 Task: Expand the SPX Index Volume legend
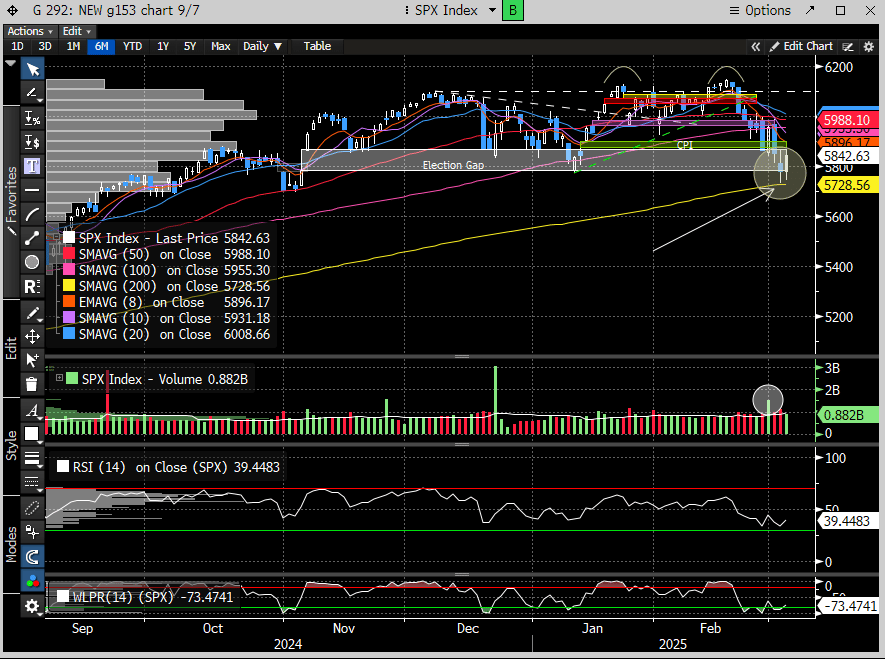pos(59,377)
